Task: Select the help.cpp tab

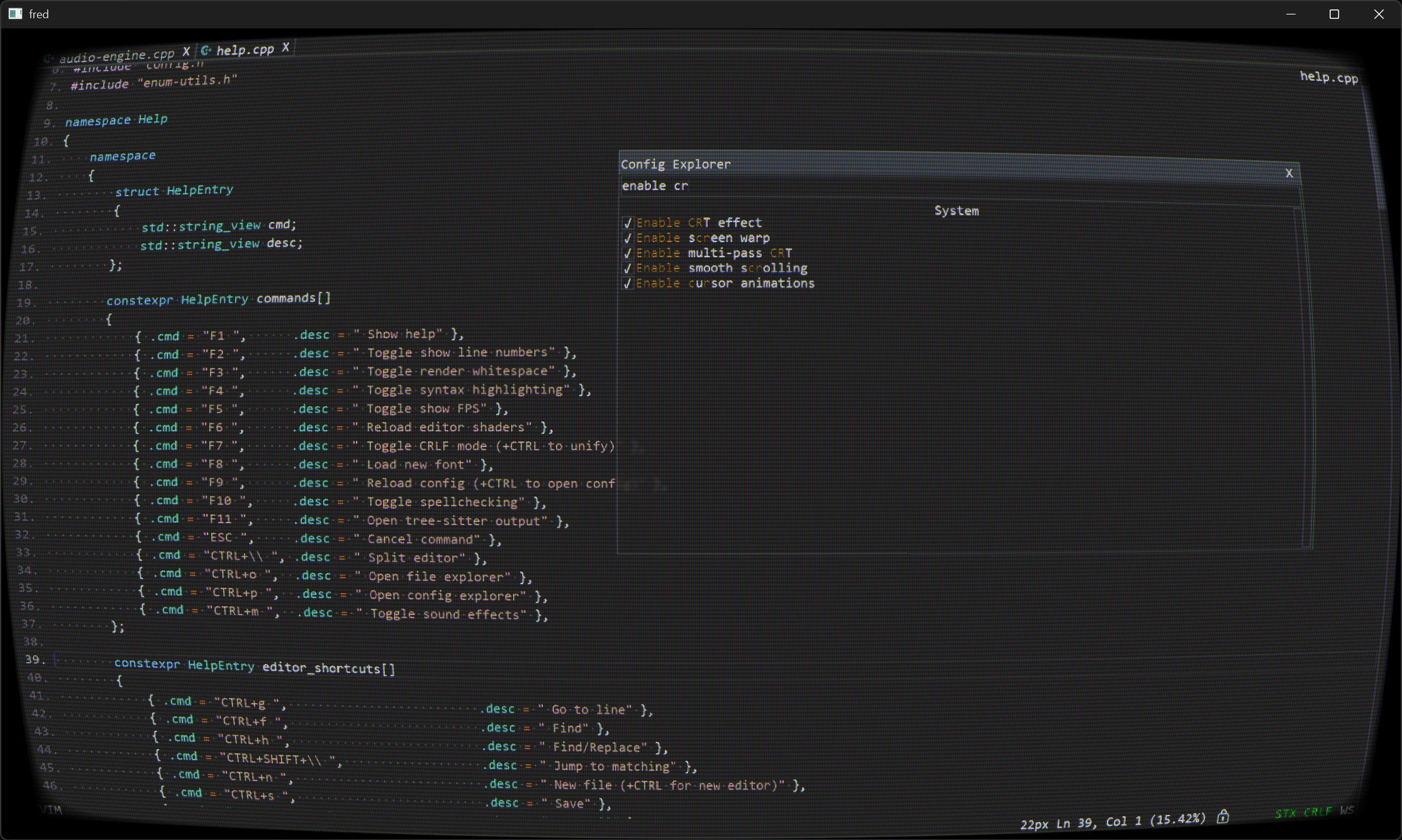Action: (245, 50)
